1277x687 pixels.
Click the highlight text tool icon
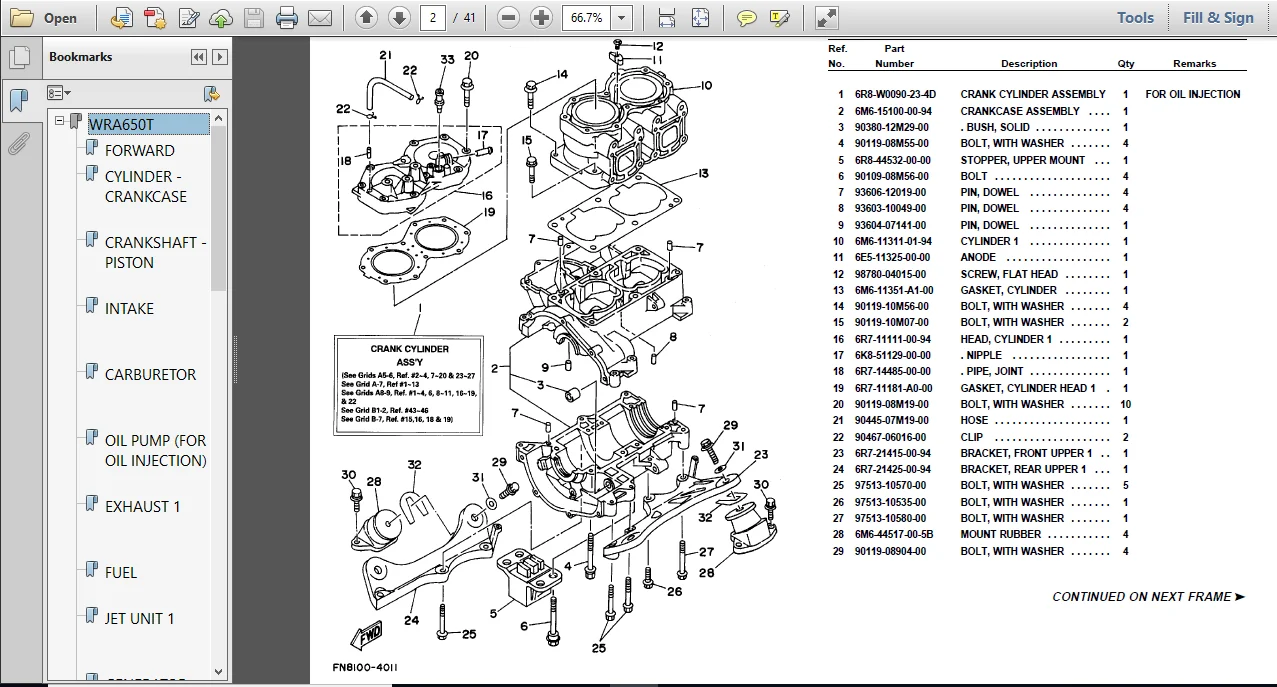(x=780, y=18)
